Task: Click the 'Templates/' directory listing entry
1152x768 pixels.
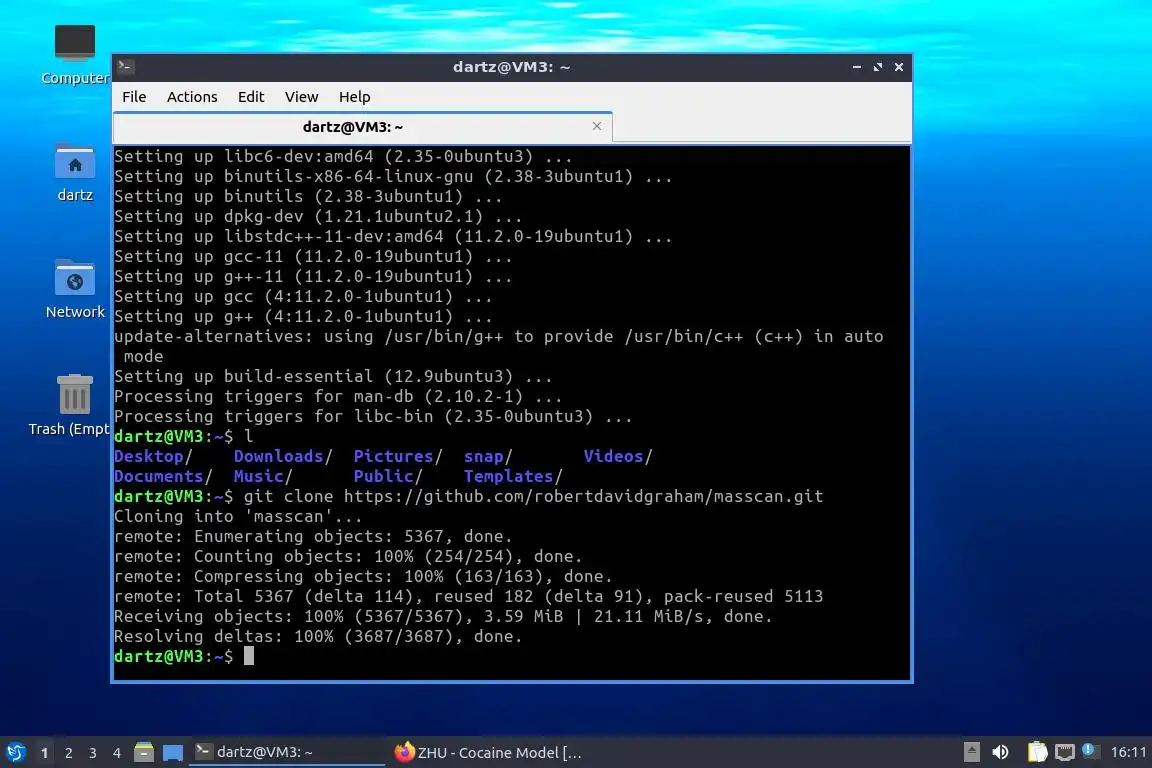Action: (513, 476)
